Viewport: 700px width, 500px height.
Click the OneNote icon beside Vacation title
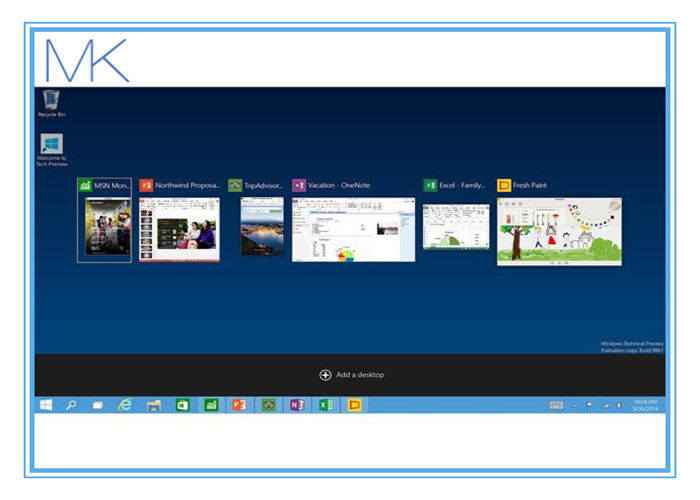point(299,185)
